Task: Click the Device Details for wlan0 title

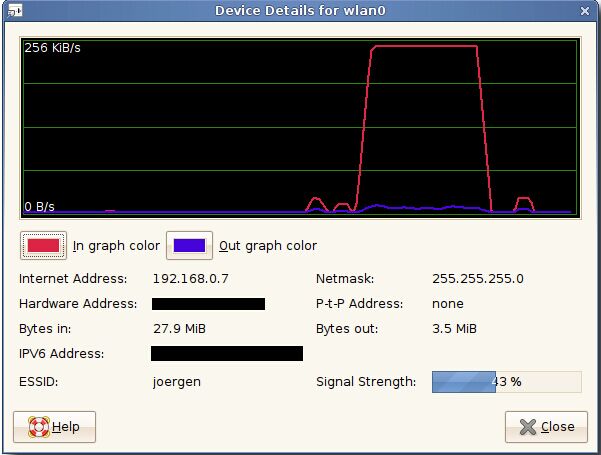Action: coord(300,10)
